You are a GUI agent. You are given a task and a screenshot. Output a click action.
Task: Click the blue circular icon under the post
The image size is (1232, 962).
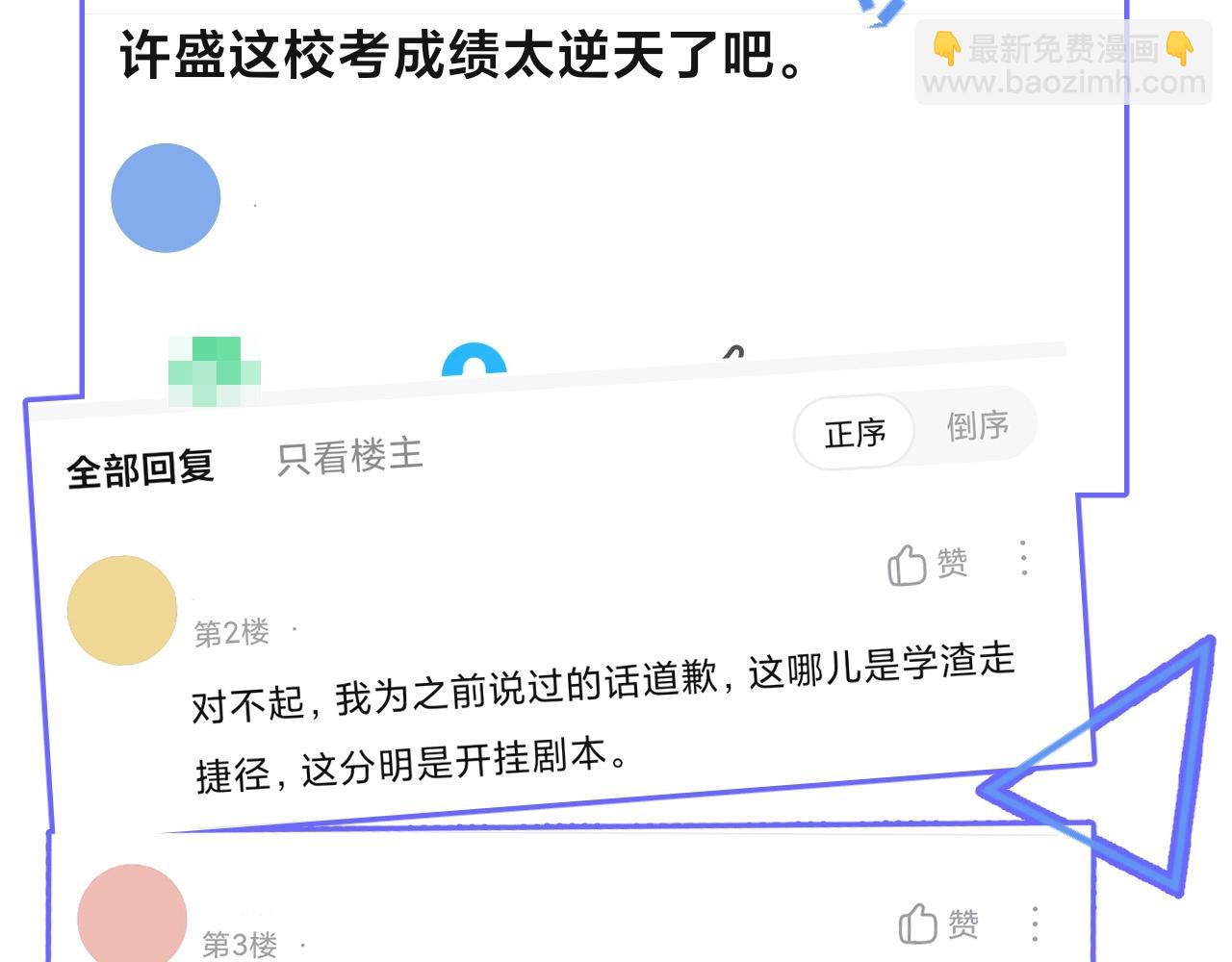474,360
